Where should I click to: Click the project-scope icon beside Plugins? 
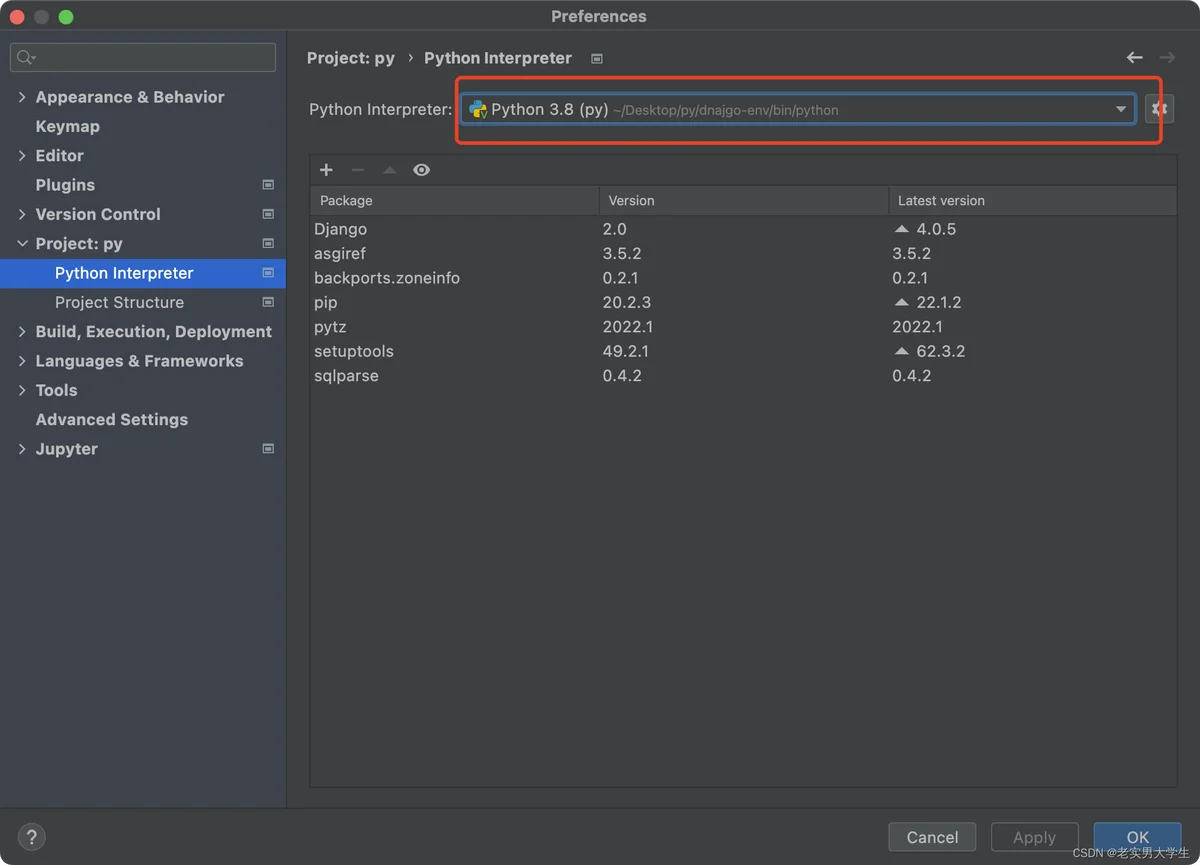[268, 185]
